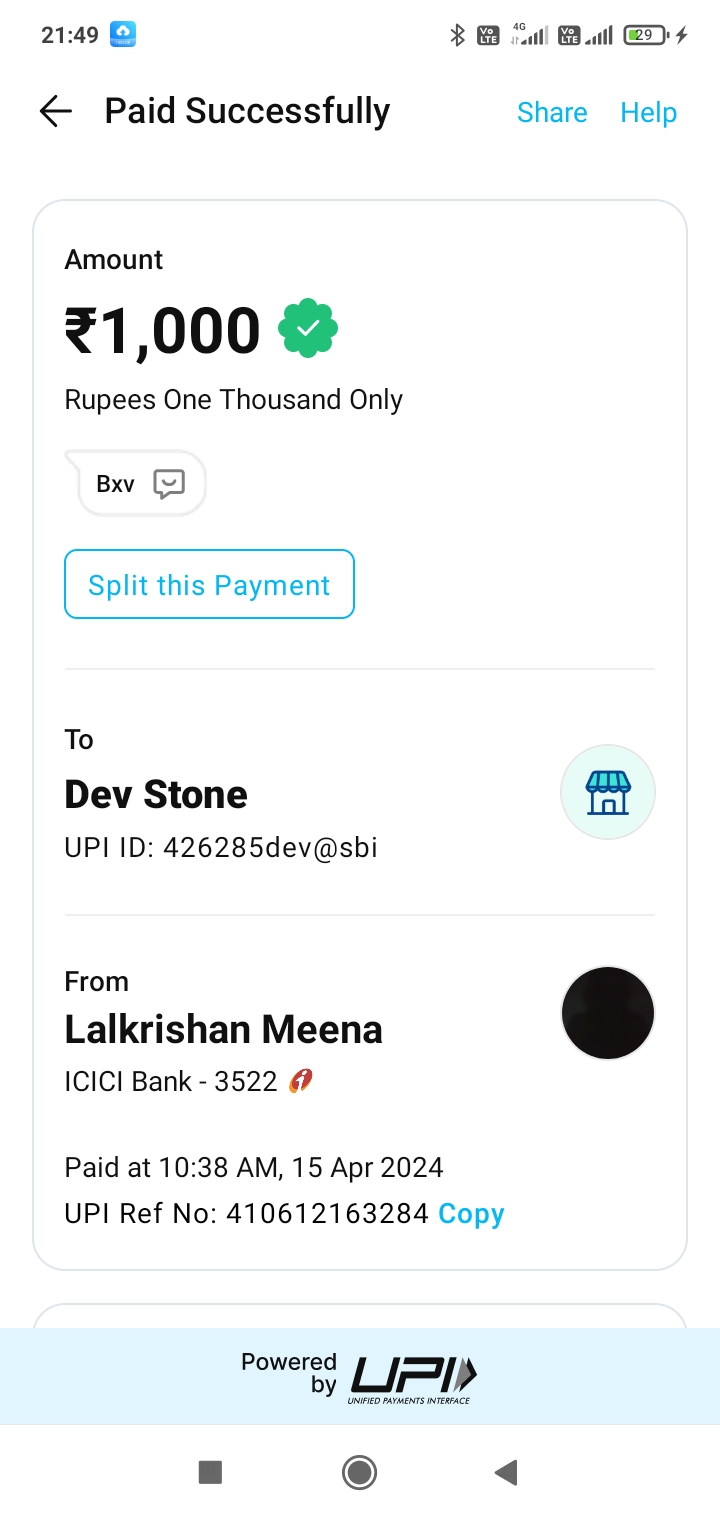Tap the Bluetooth icon in status bar

[x=457, y=35]
